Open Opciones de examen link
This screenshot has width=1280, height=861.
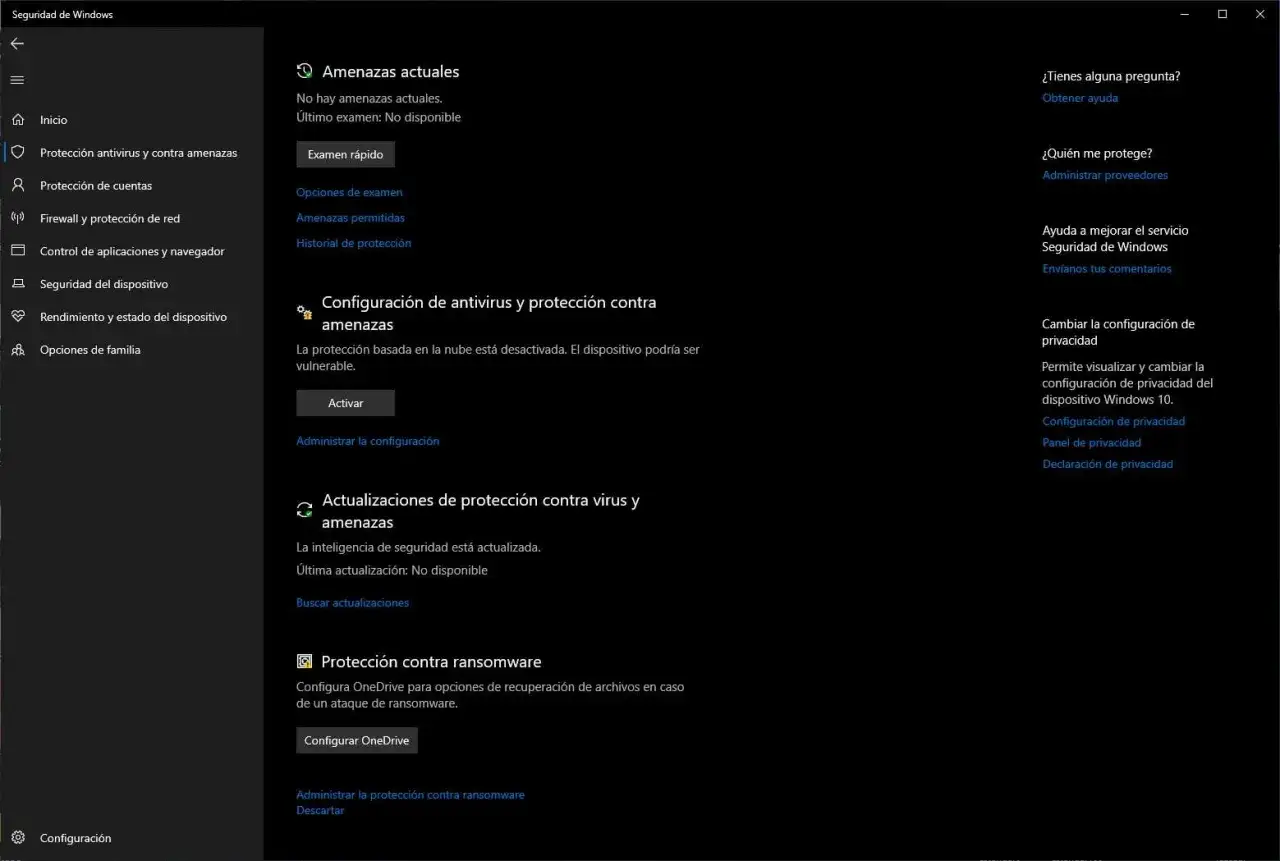349,192
